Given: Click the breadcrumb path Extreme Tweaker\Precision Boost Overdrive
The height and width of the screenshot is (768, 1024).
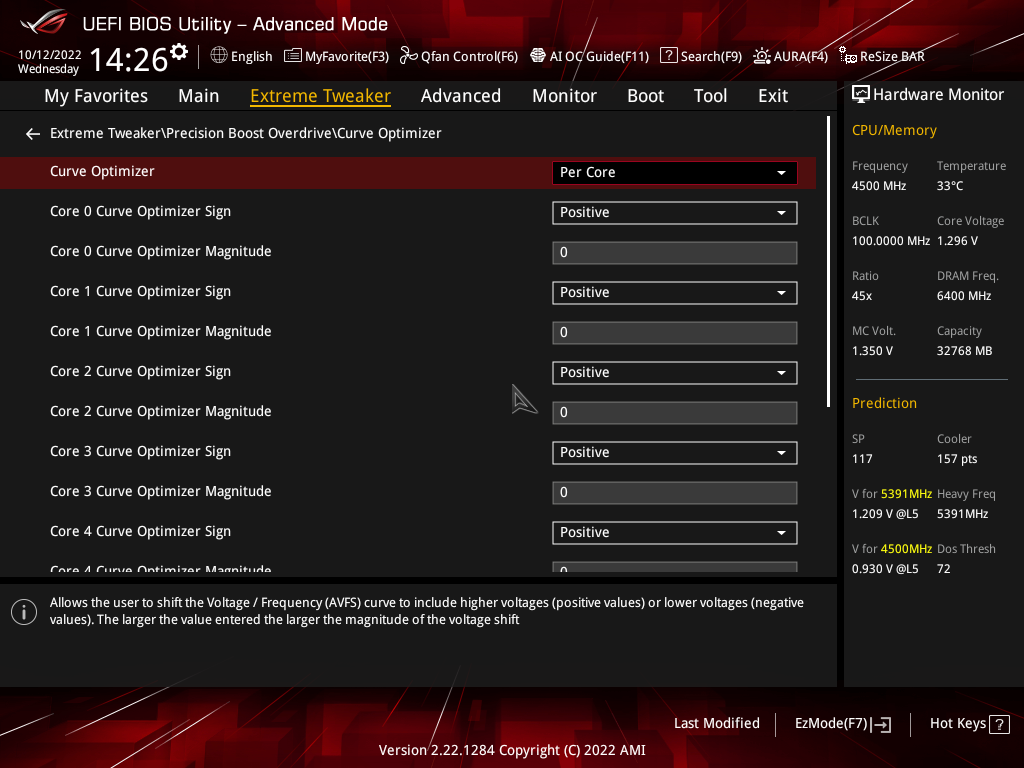Looking at the screenshot, I should [192, 133].
